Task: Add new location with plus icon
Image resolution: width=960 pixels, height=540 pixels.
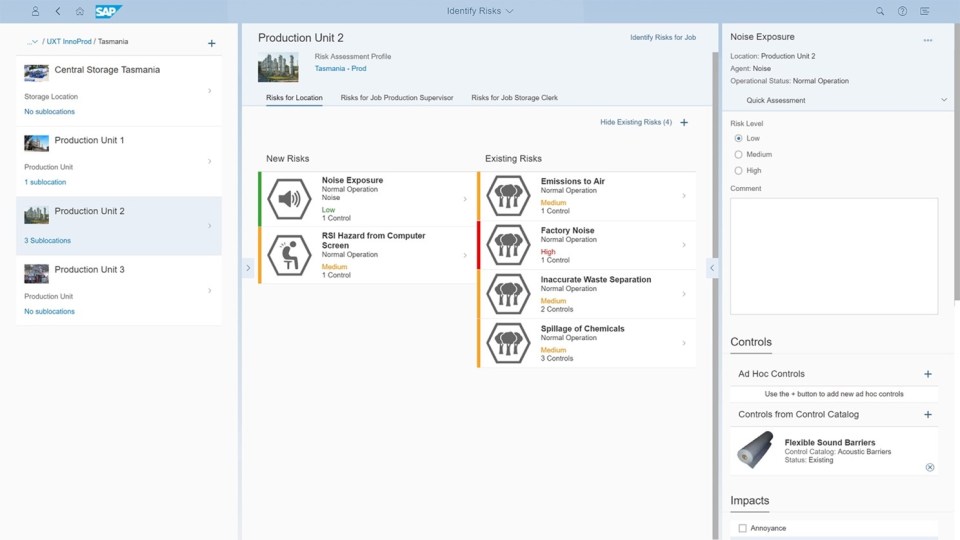Action: [211, 43]
